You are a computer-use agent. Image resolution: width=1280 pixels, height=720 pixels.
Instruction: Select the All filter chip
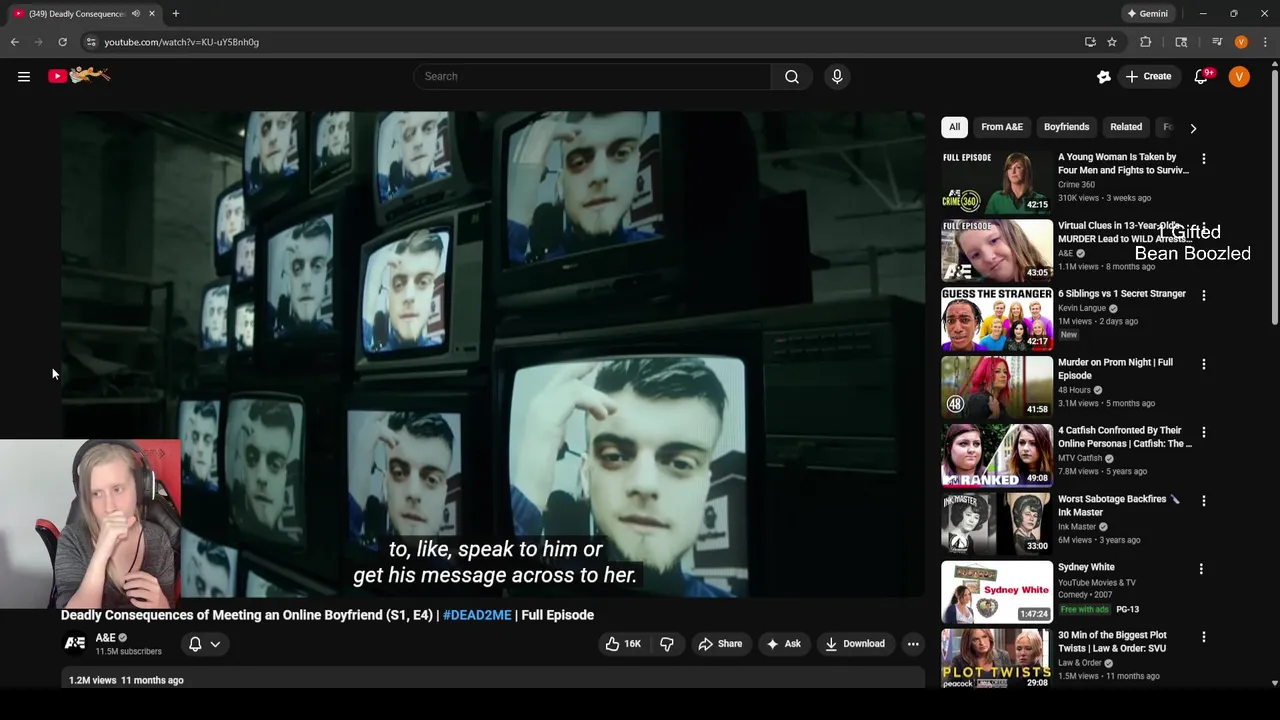(x=954, y=127)
